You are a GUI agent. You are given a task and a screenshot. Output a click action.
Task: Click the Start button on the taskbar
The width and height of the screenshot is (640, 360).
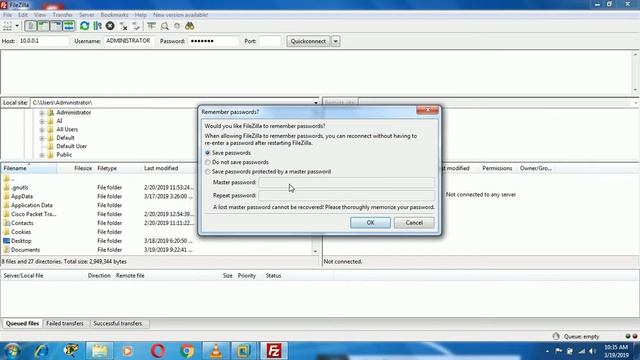12,351
